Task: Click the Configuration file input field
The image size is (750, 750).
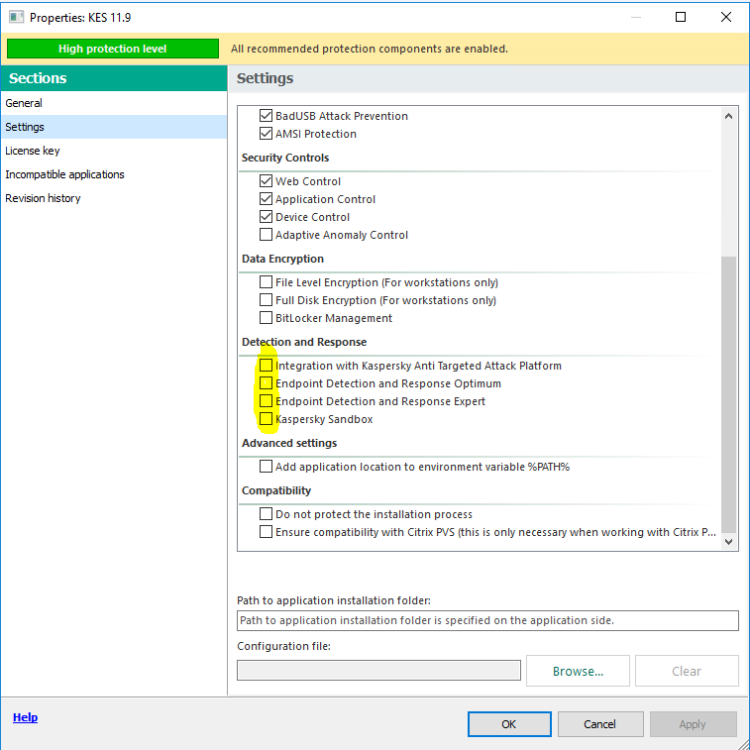Action: click(x=379, y=670)
